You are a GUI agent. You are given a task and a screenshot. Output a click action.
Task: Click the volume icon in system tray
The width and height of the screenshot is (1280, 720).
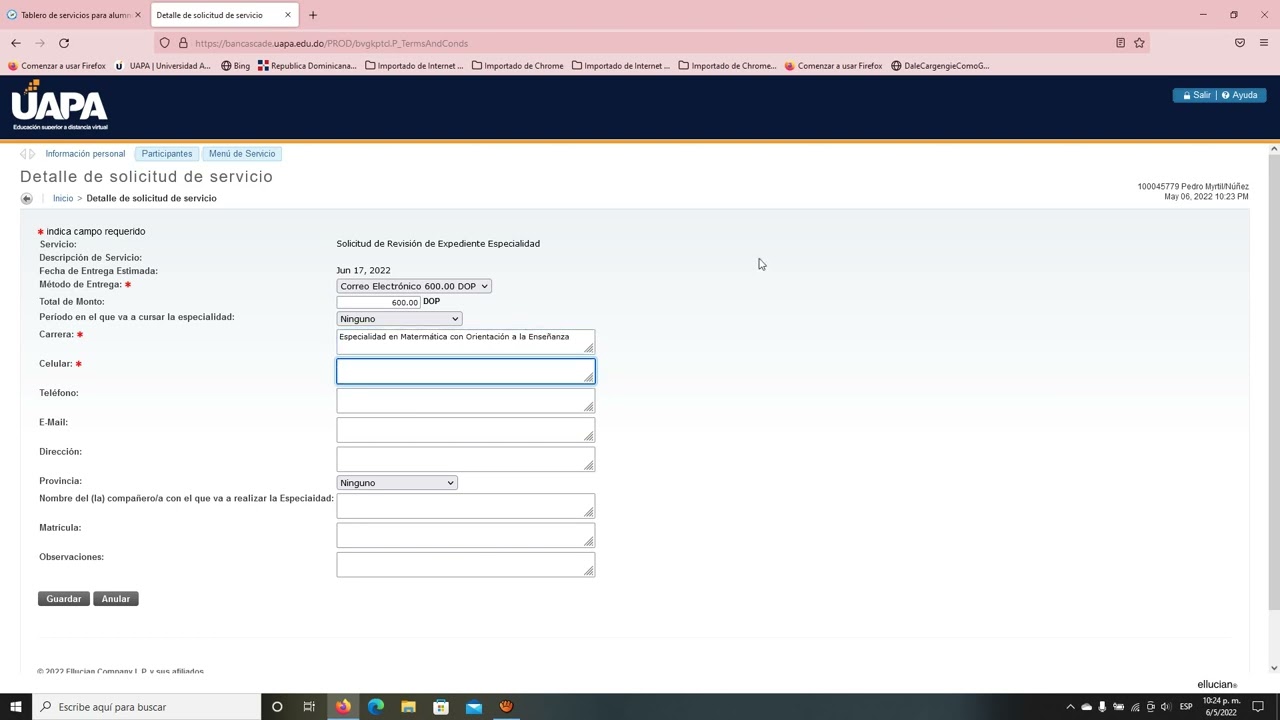[1166, 707]
